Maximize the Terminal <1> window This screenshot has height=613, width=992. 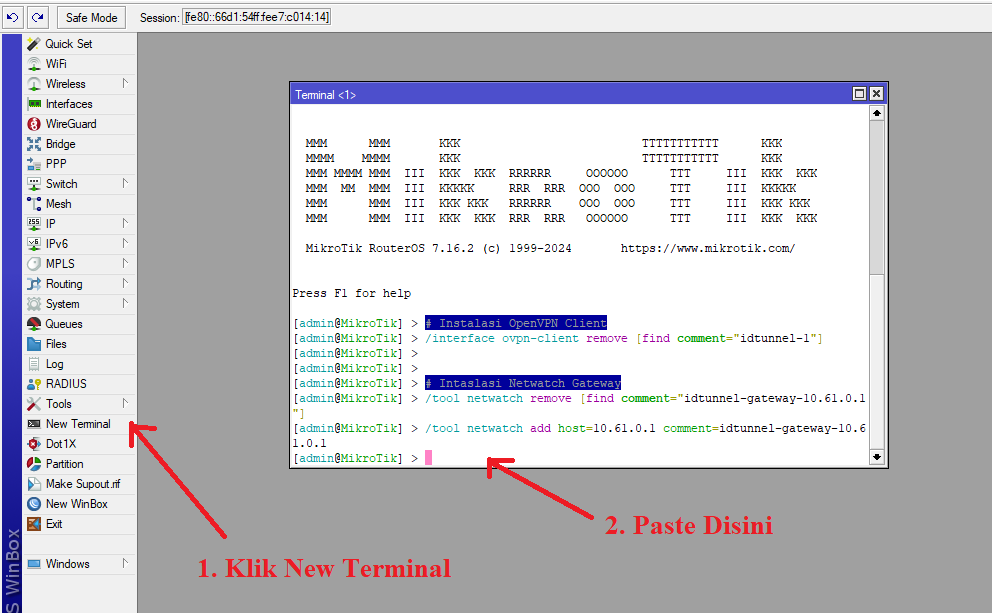pyautogui.click(x=859, y=94)
